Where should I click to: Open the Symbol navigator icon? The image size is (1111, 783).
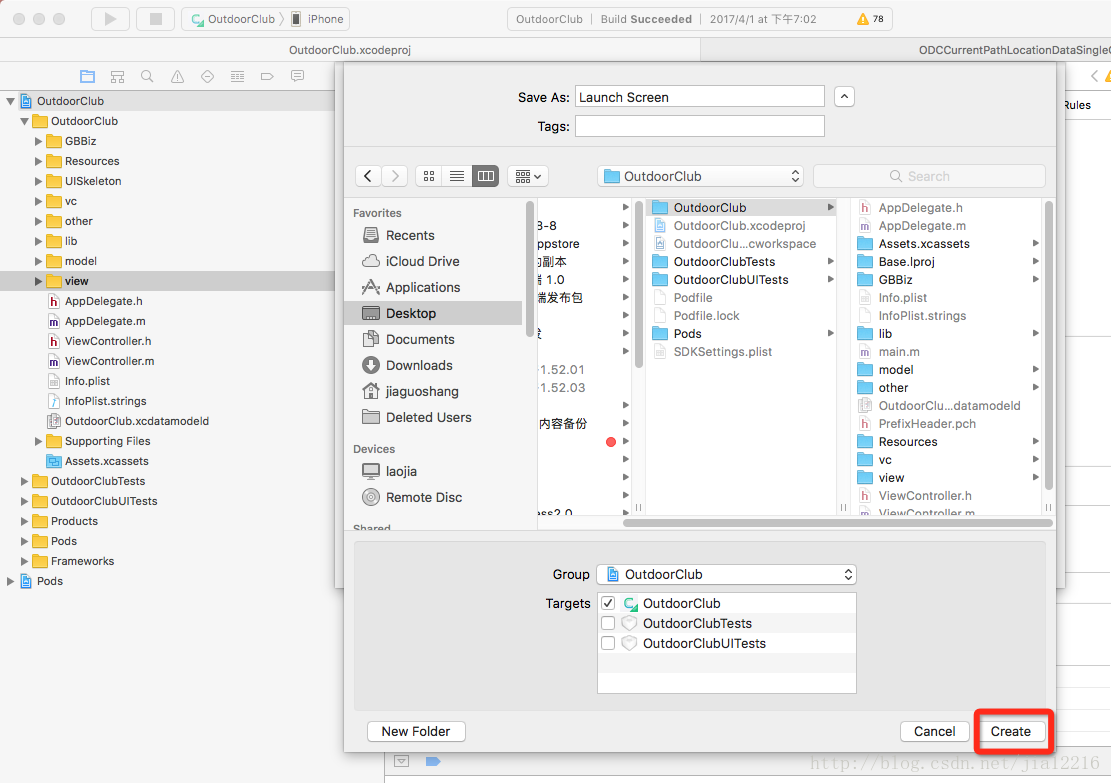coord(118,77)
